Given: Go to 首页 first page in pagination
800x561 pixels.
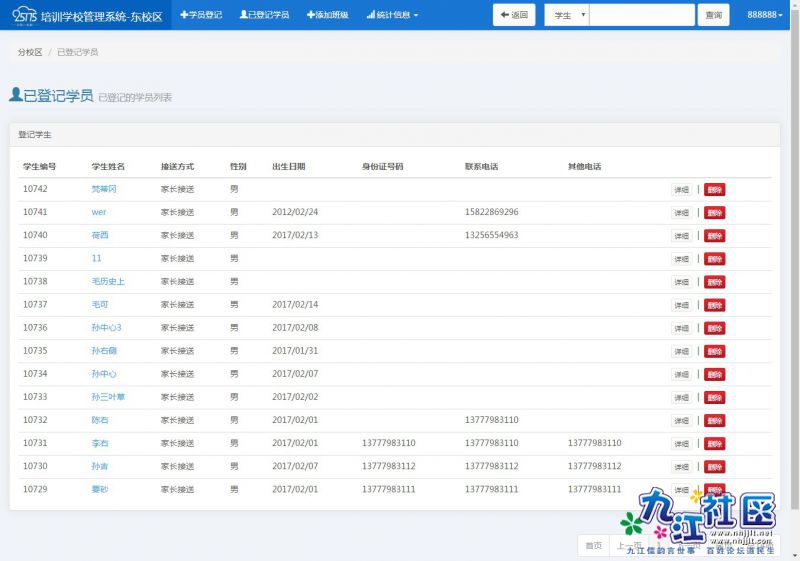Looking at the screenshot, I should point(594,545).
